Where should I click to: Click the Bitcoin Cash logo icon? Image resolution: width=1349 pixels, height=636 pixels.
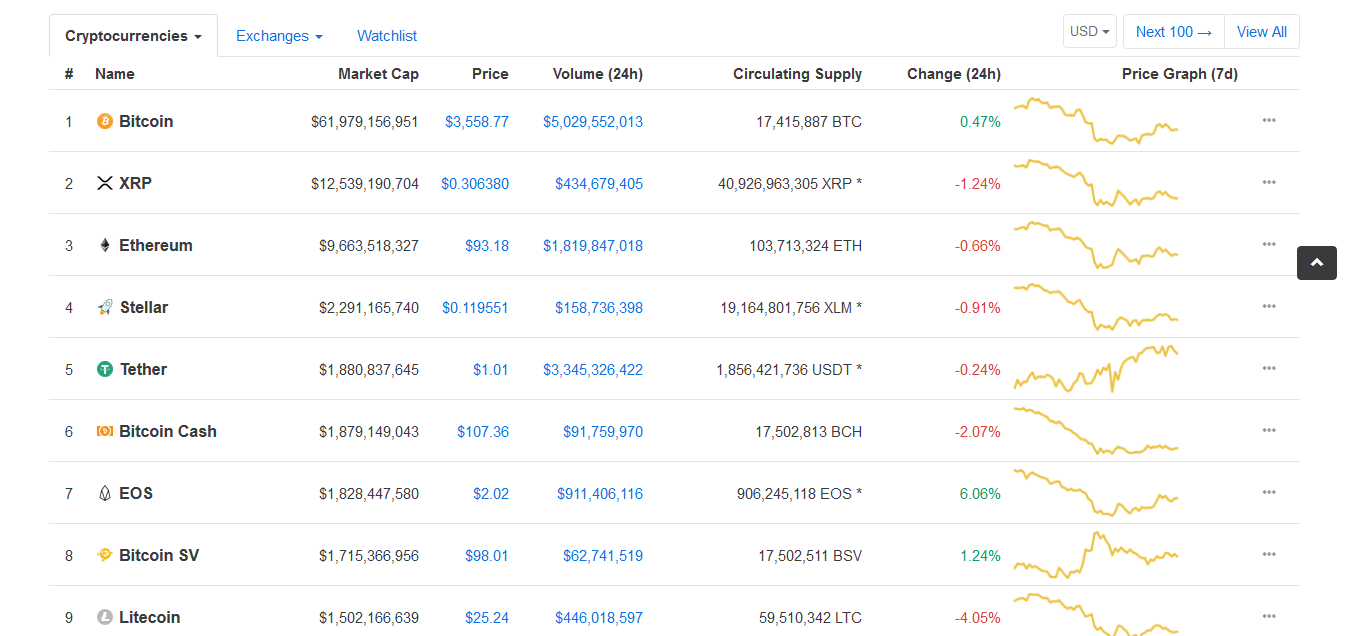coord(105,431)
